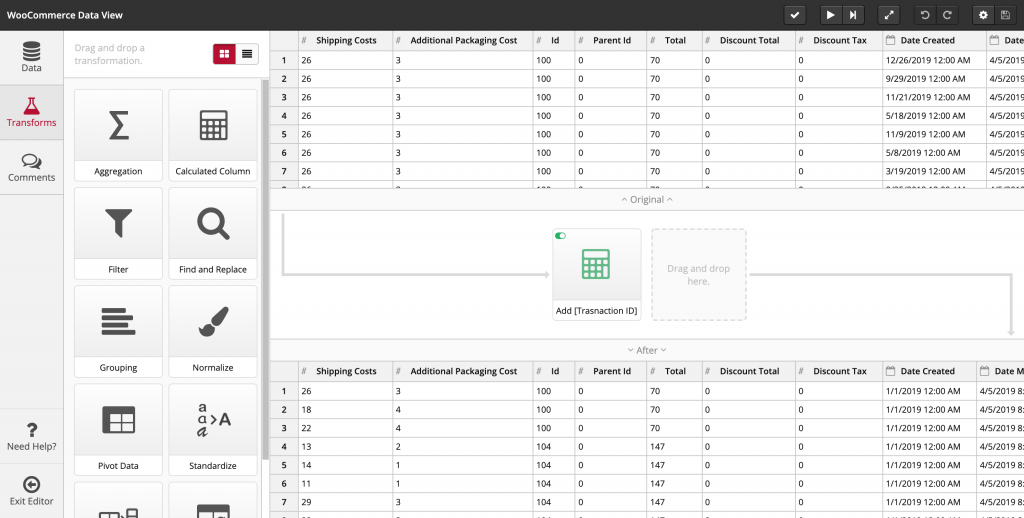The height and width of the screenshot is (518, 1024).
Task: Click 5/18/2019 12:00 AM date cell
Action: 935,116
